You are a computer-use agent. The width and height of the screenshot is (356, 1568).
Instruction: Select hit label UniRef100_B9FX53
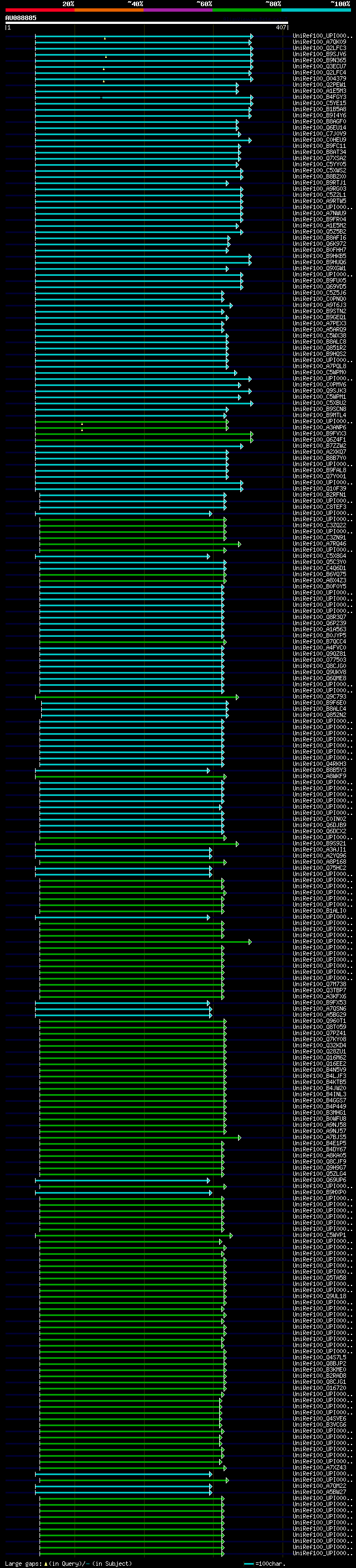point(319,1002)
